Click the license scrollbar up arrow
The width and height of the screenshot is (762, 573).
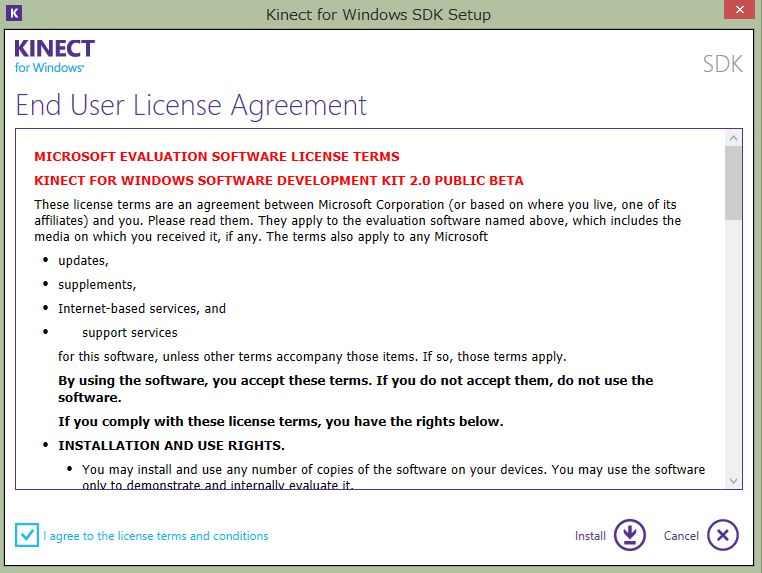(733, 139)
